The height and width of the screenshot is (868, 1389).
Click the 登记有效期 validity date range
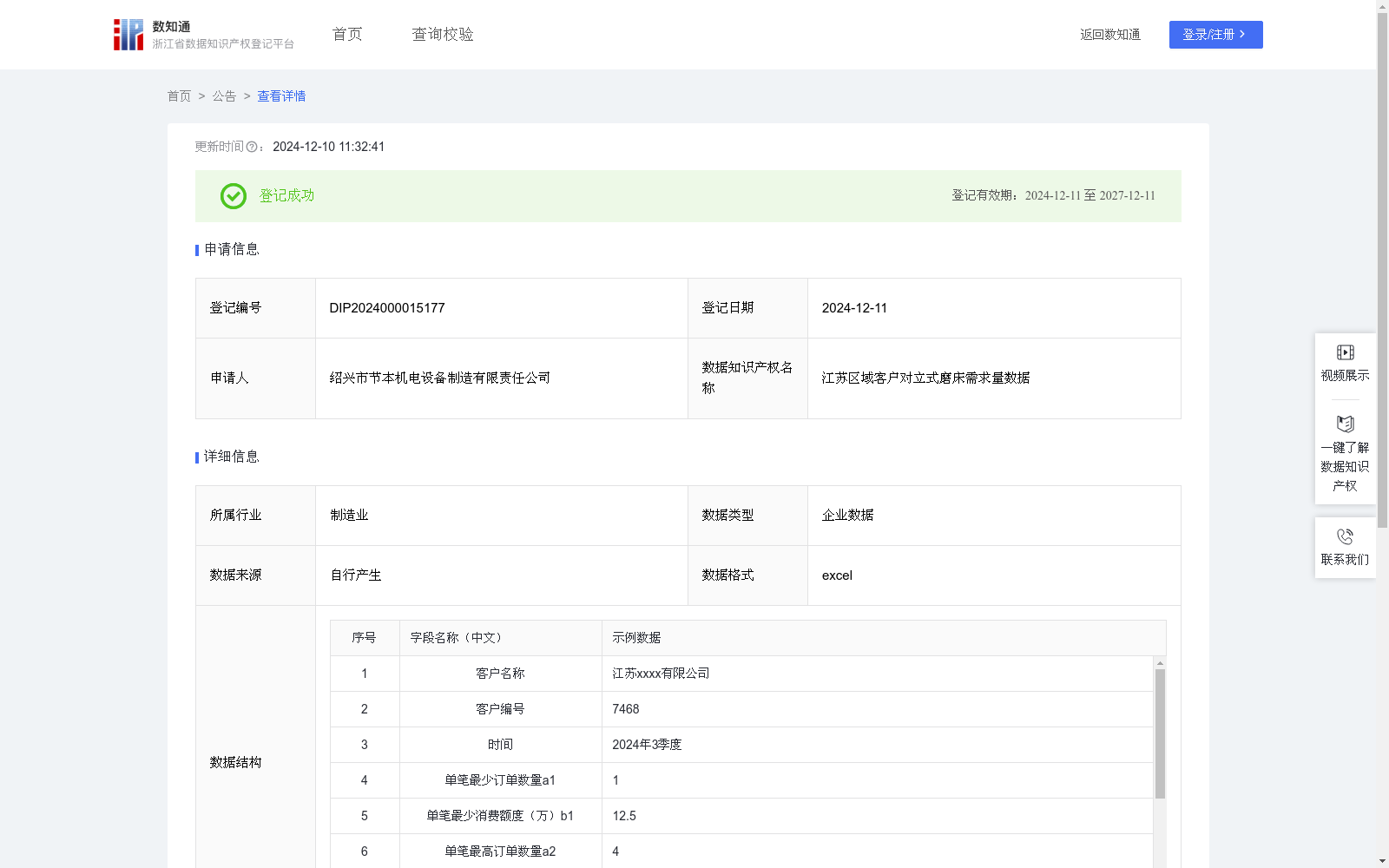[1090, 196]
